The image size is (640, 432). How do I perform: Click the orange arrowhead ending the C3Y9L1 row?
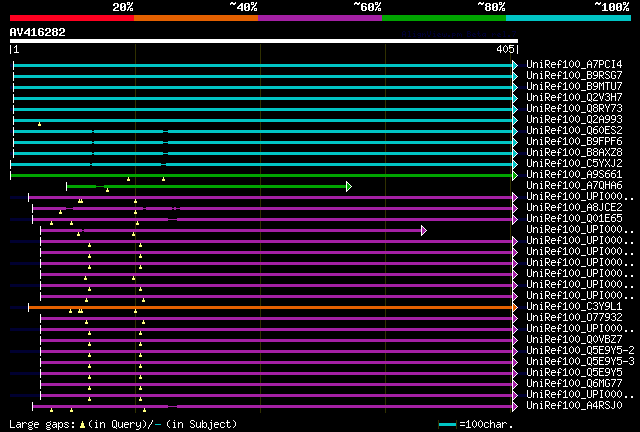click(x=515, y=307)
